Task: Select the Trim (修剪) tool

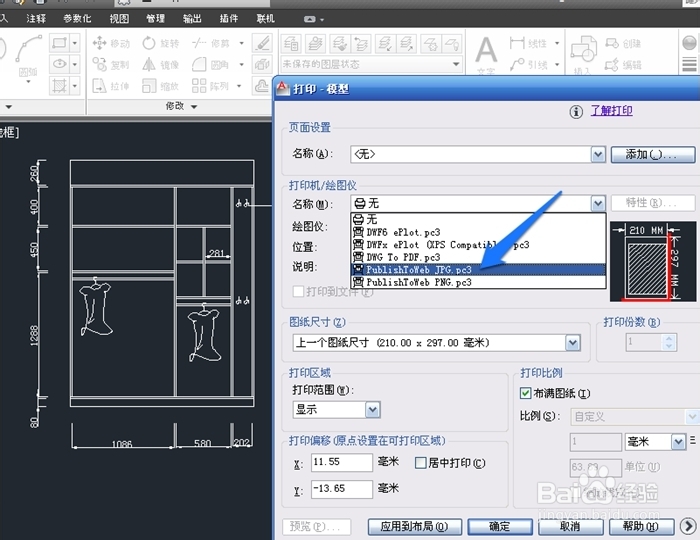Action: [211, 43]
